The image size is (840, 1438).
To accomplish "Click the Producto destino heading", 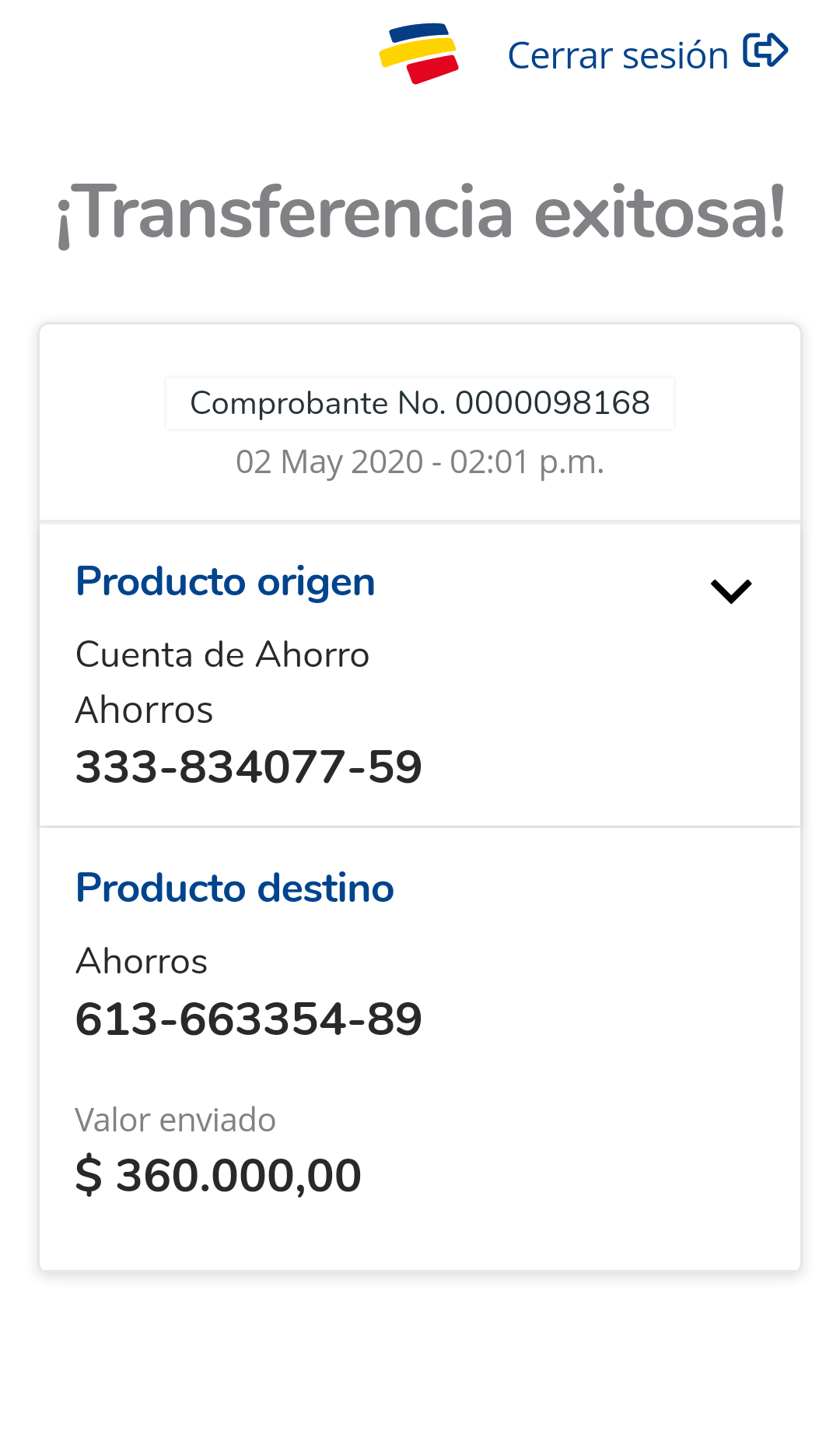I will [235, 889].
